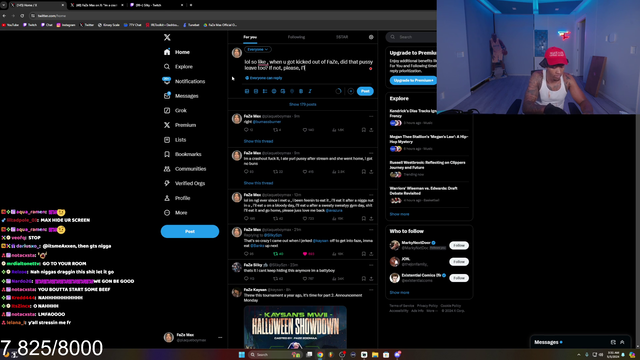The width and height of the screenshot is (640, 360).
Task: Follow MarkyNextDoor
Action: 459,246
